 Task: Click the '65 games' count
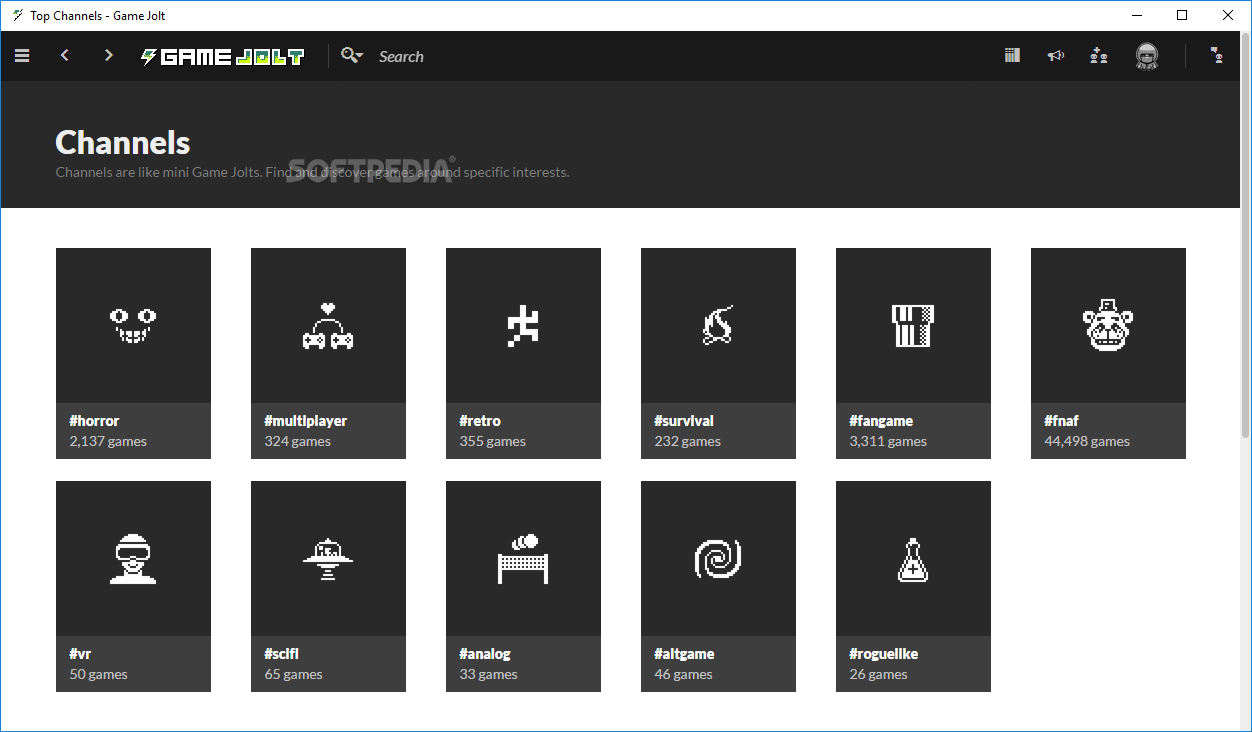(294, 674)
